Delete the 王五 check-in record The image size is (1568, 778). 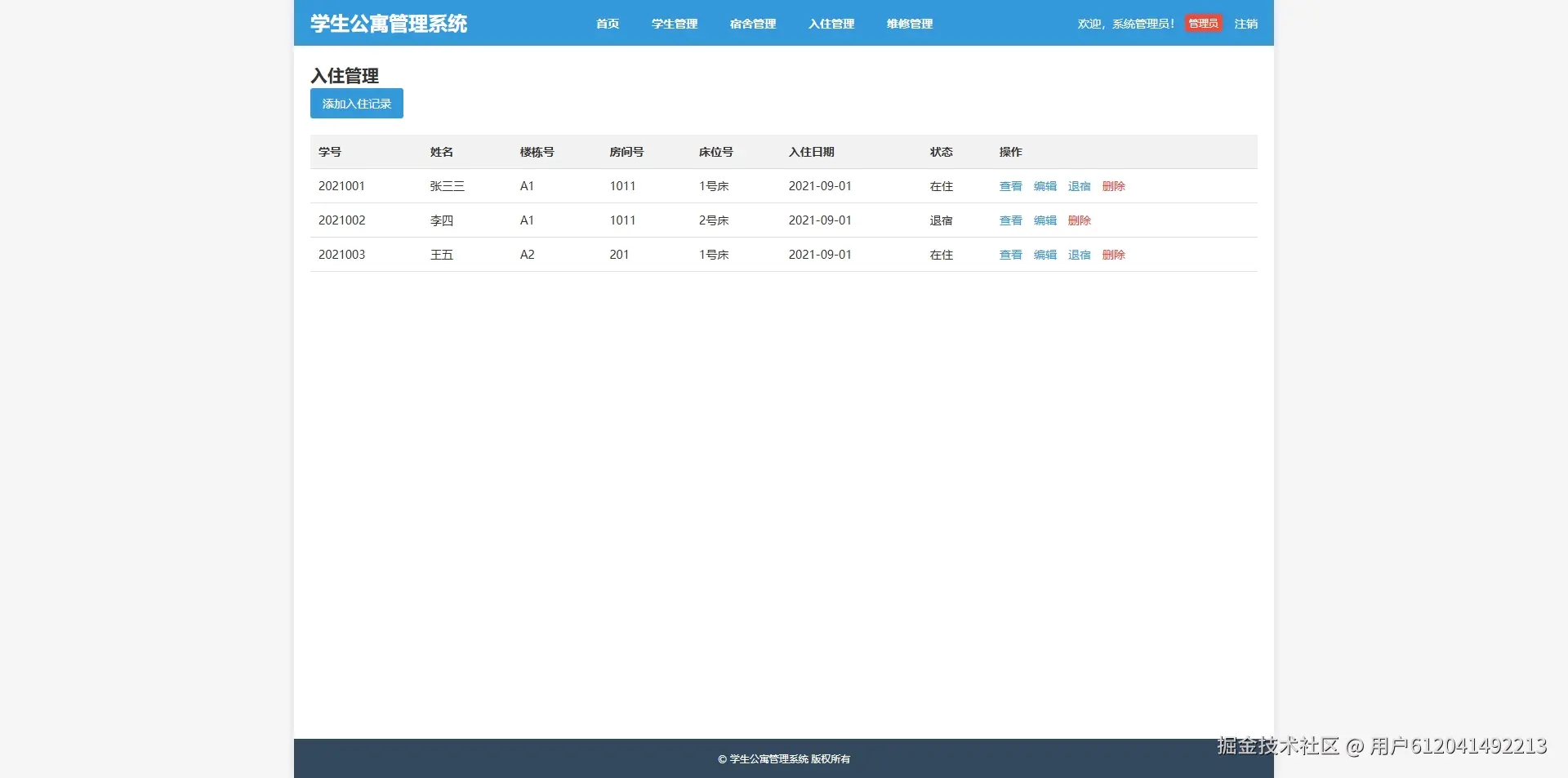1114,255
